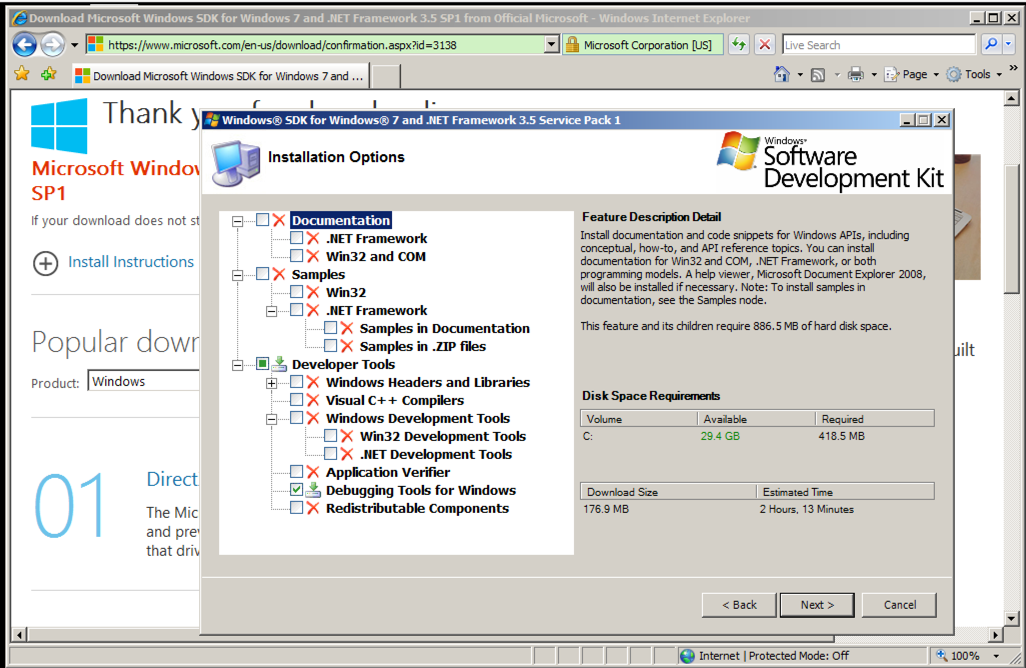The height and width of the screenshot is (668, 1026).
Task: Collapse the Developer Tools tree node
Action: pyautogui.click(x=238, y=365)
